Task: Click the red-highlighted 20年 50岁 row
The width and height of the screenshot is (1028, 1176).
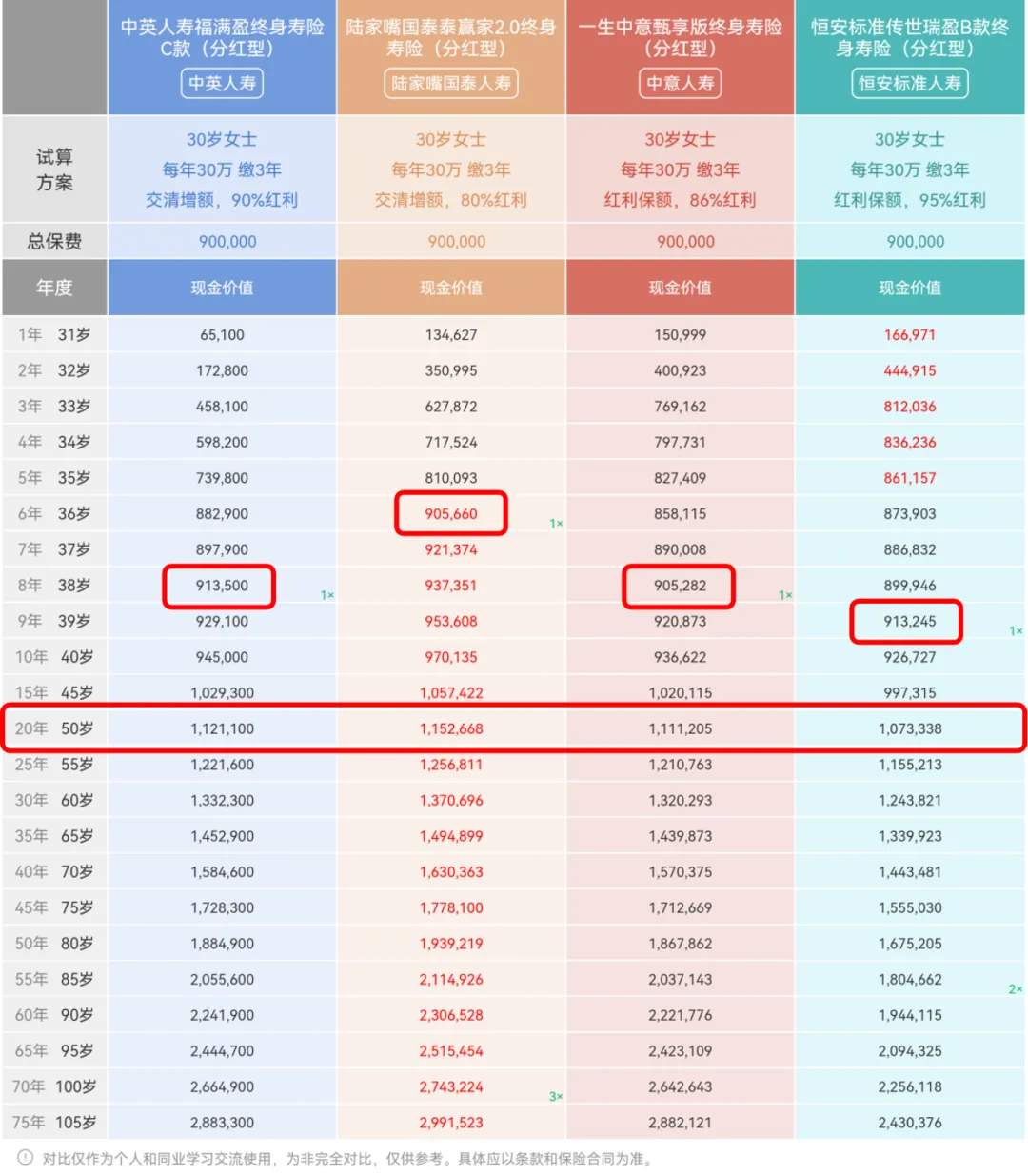Action: pyautogui.click(x=514, y=728)
